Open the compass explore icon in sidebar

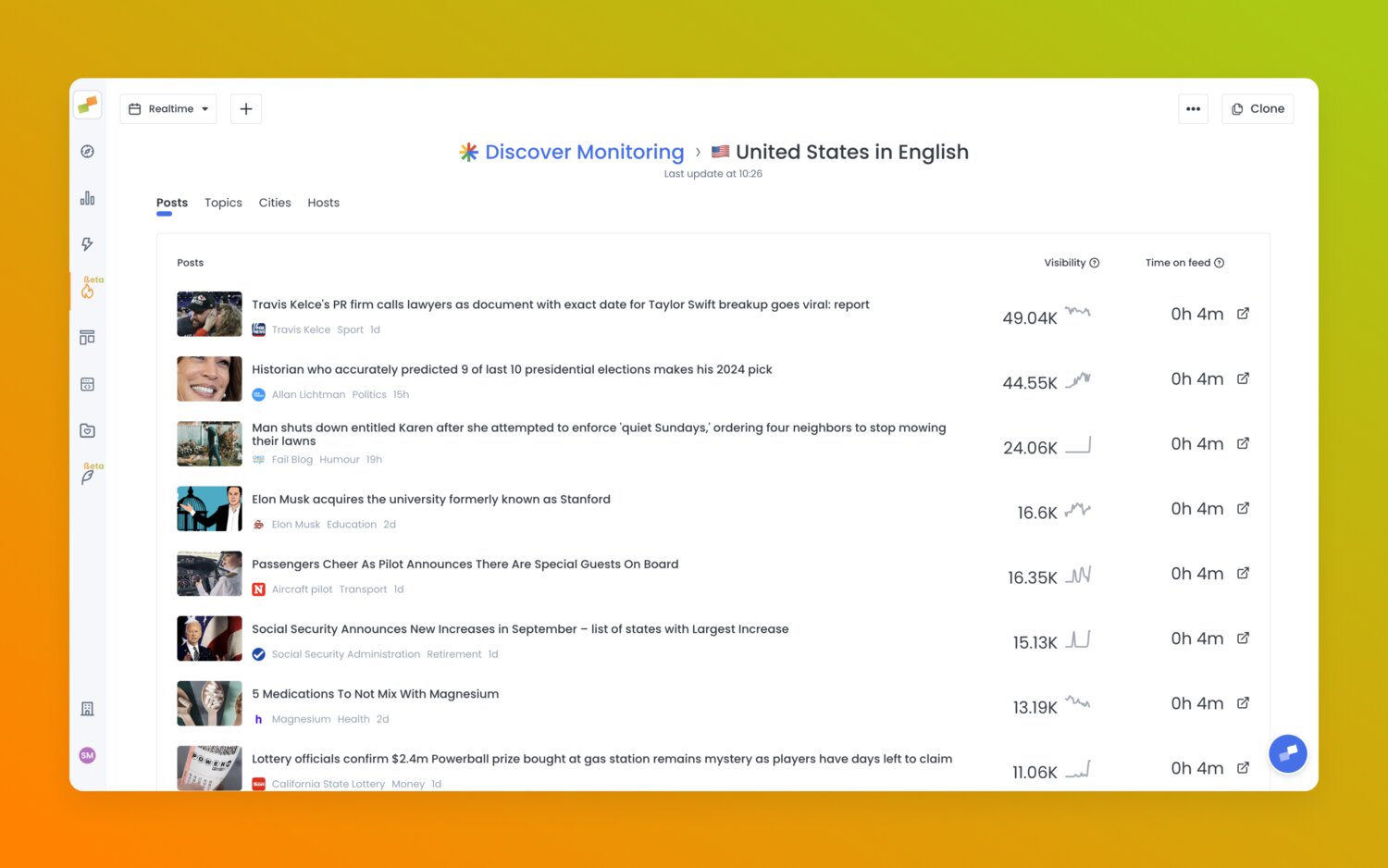[88, 152]
